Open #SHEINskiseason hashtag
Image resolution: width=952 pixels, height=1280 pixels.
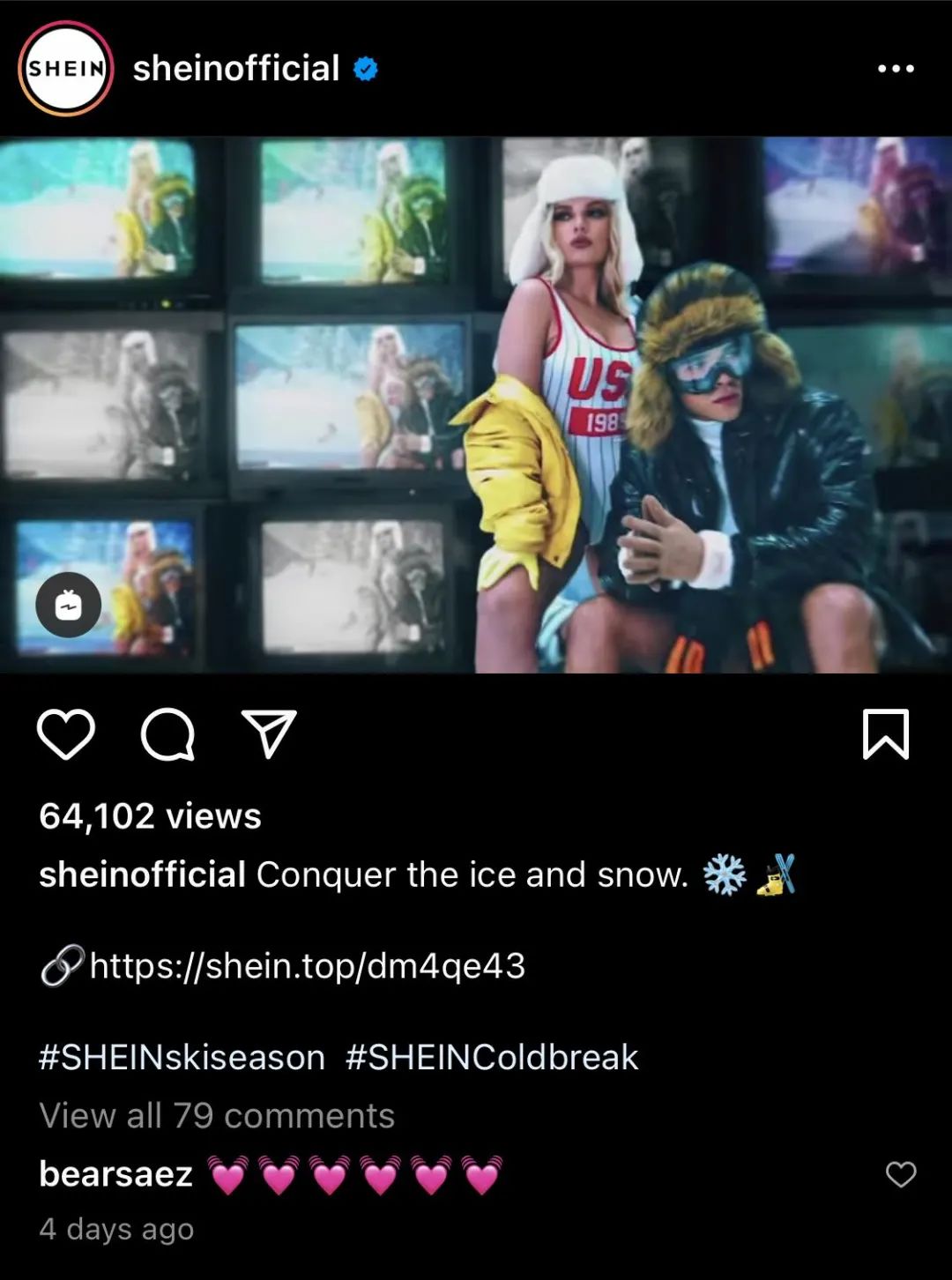pos(182,1057)
